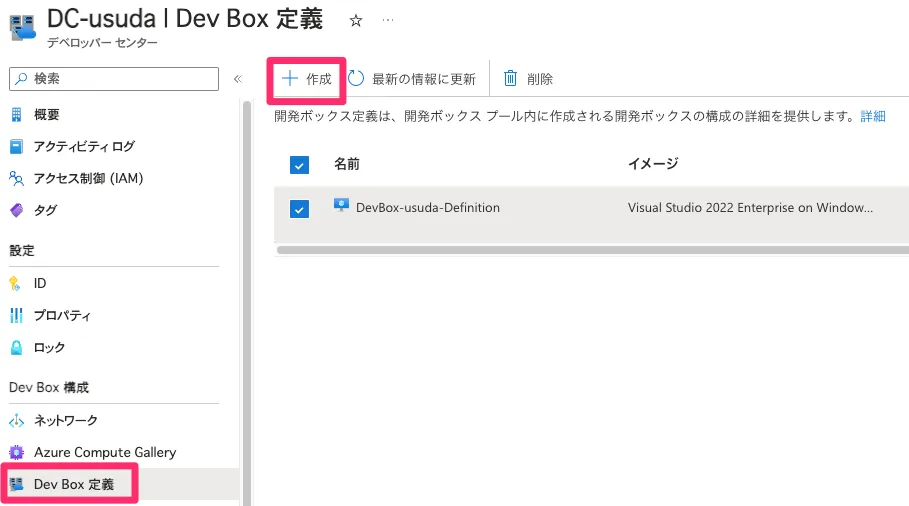Click the 概要 building icon
909x506 pixels.
[16, 115]
